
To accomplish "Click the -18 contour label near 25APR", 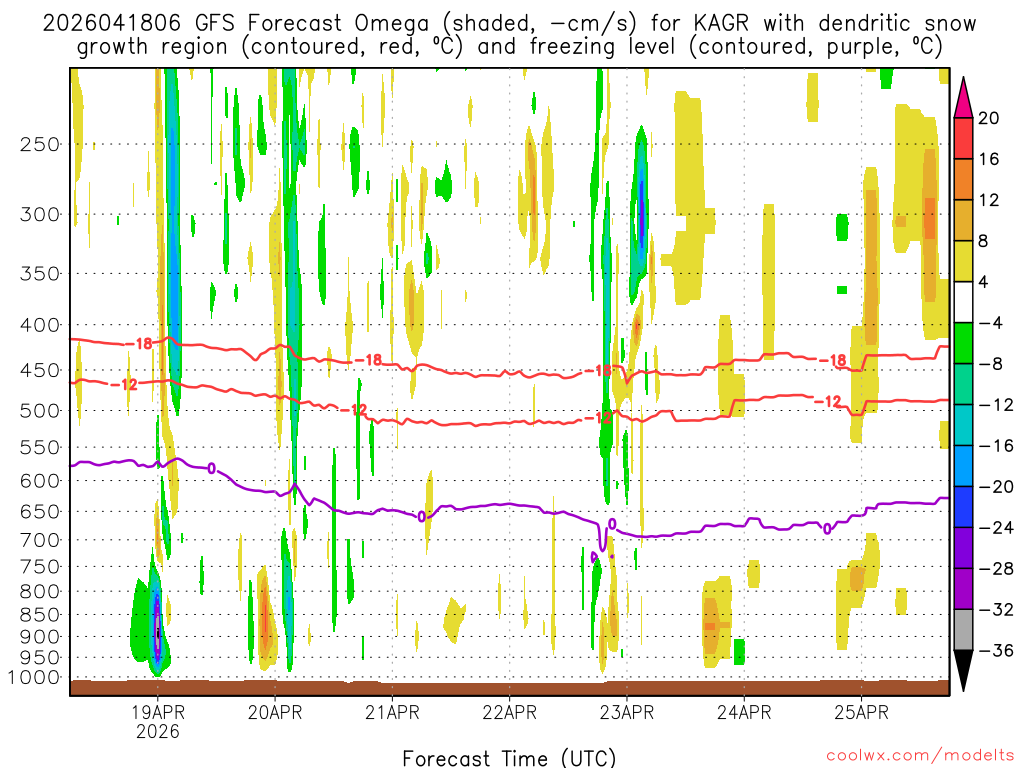I will pos(833,360).
